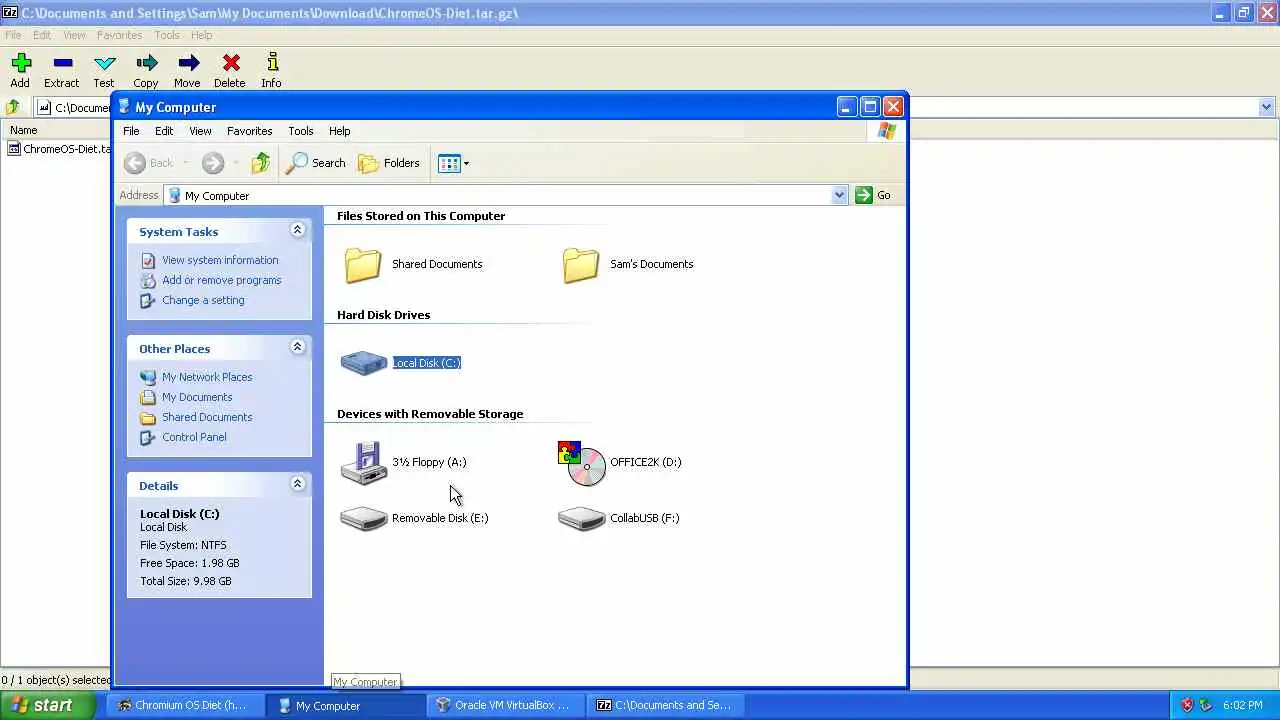Viewport: 1280px width, 720px height.
Task: Click the 7-Zip Extract button
Action: click(61, 71)
